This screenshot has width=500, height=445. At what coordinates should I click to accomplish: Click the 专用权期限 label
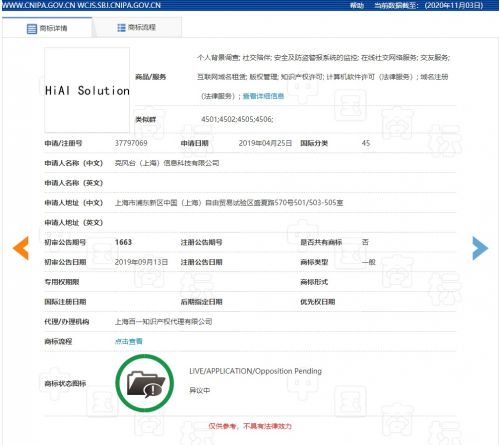pos(62,282)
